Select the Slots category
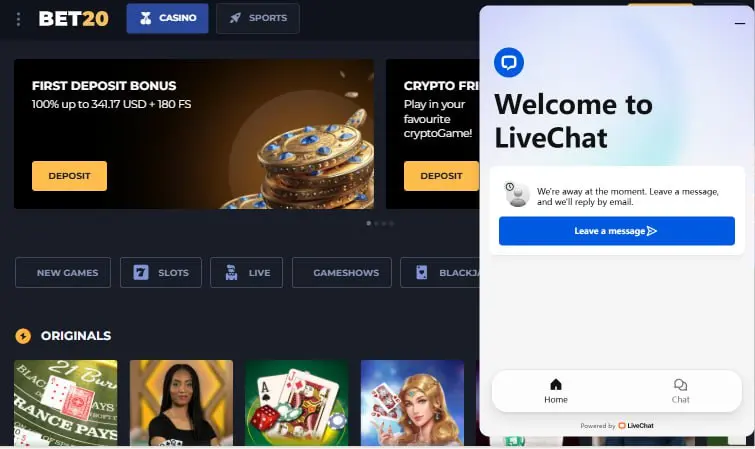Viewport: 755px width, 449px height. (161, 273)
